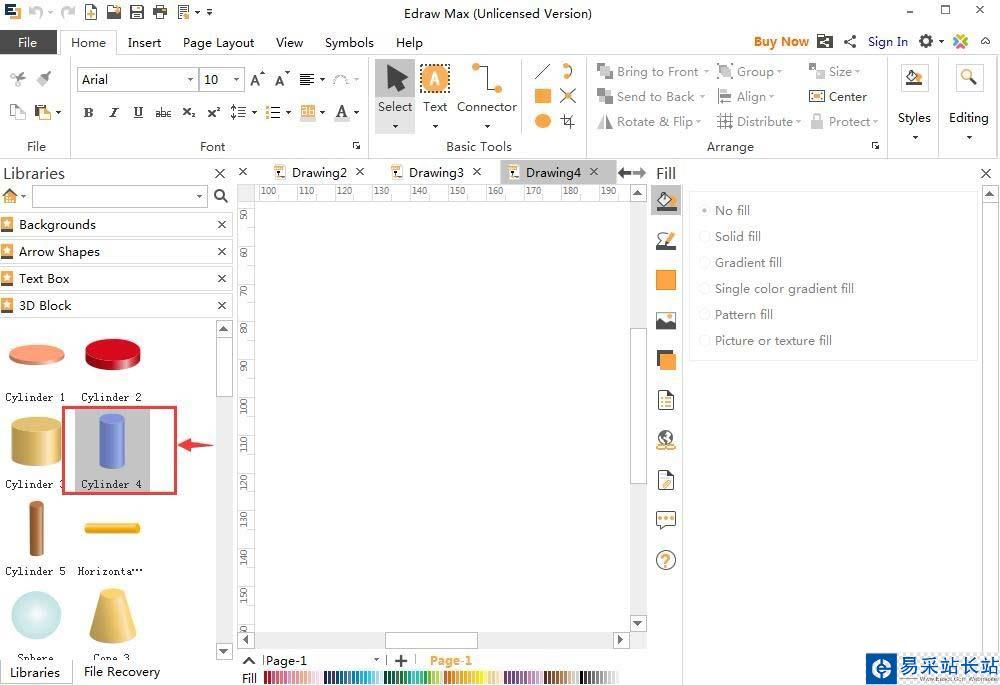Screen dimensions: 1000x685
Task: Apply underline formatting
Action: pos(138,112)
